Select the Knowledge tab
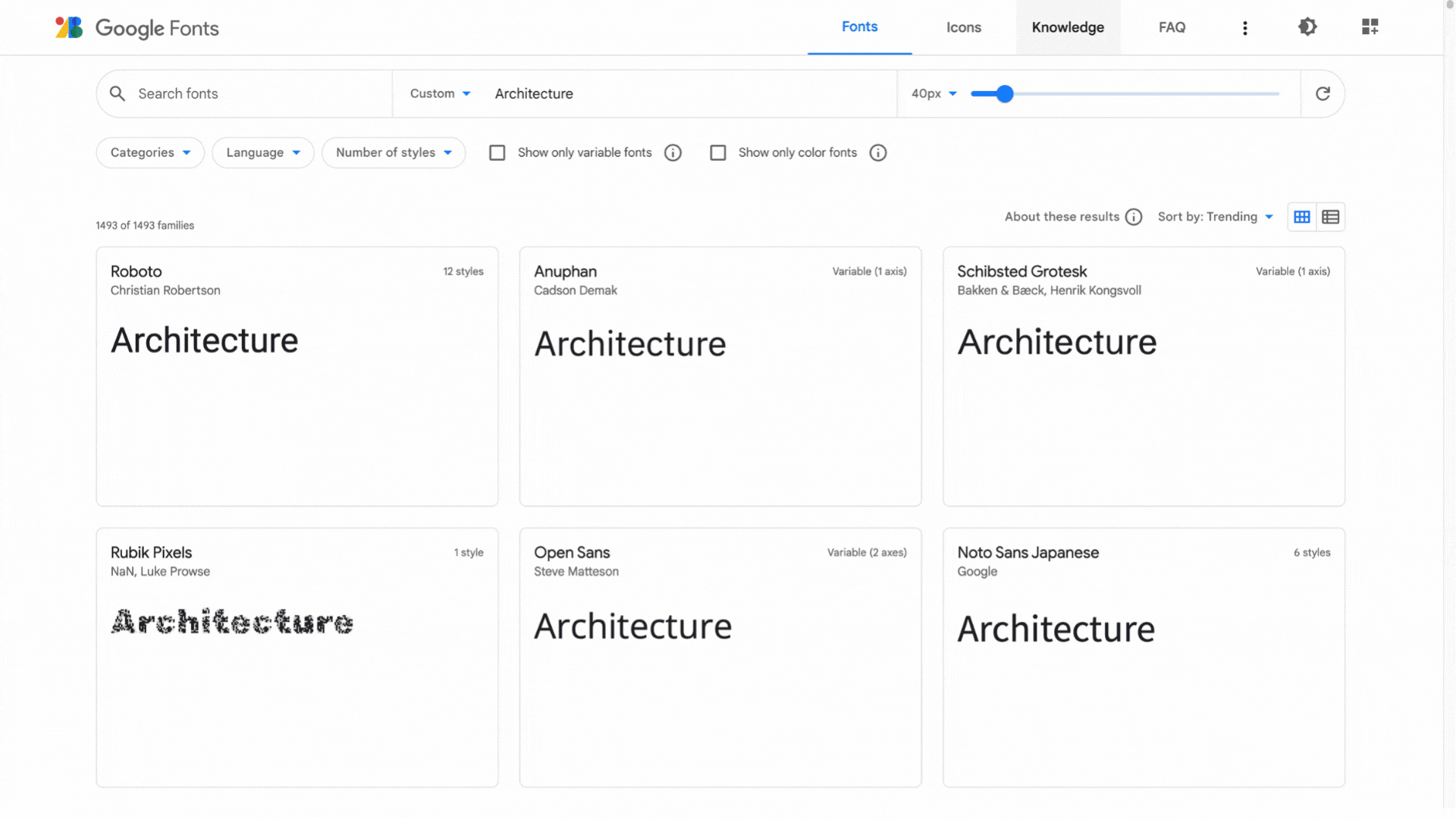 click(x=1068, y=27)
